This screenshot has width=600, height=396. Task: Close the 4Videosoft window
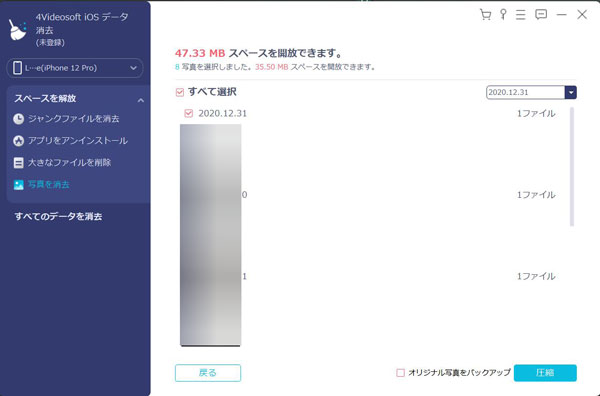click(582, 15)
